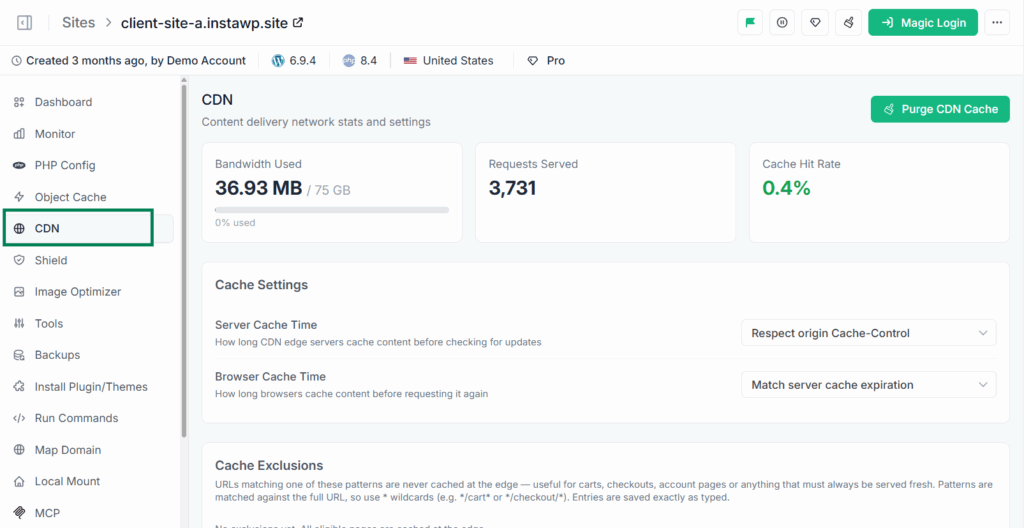The height and width of the screenshot is (528, 1024).
Task: Click the Bandwidth Used progress bar
Action: pyautogui.click(x=332, y=210)
